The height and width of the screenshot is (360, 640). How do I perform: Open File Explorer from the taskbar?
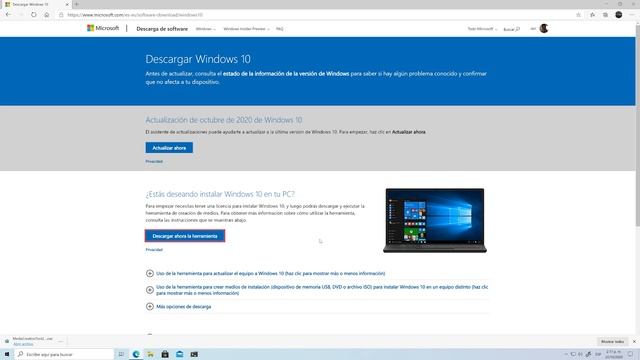click(x=151, y=354)
